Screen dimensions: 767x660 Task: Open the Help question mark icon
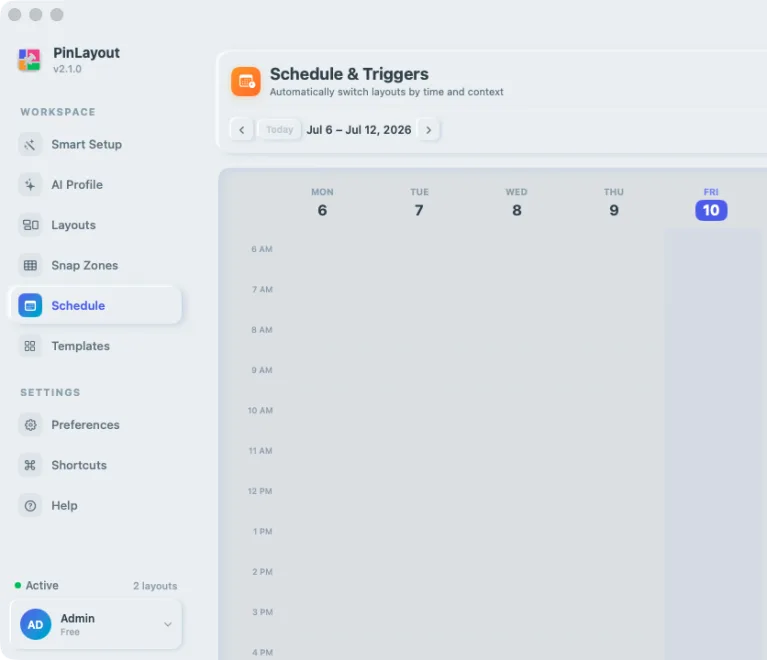point(30,505)
